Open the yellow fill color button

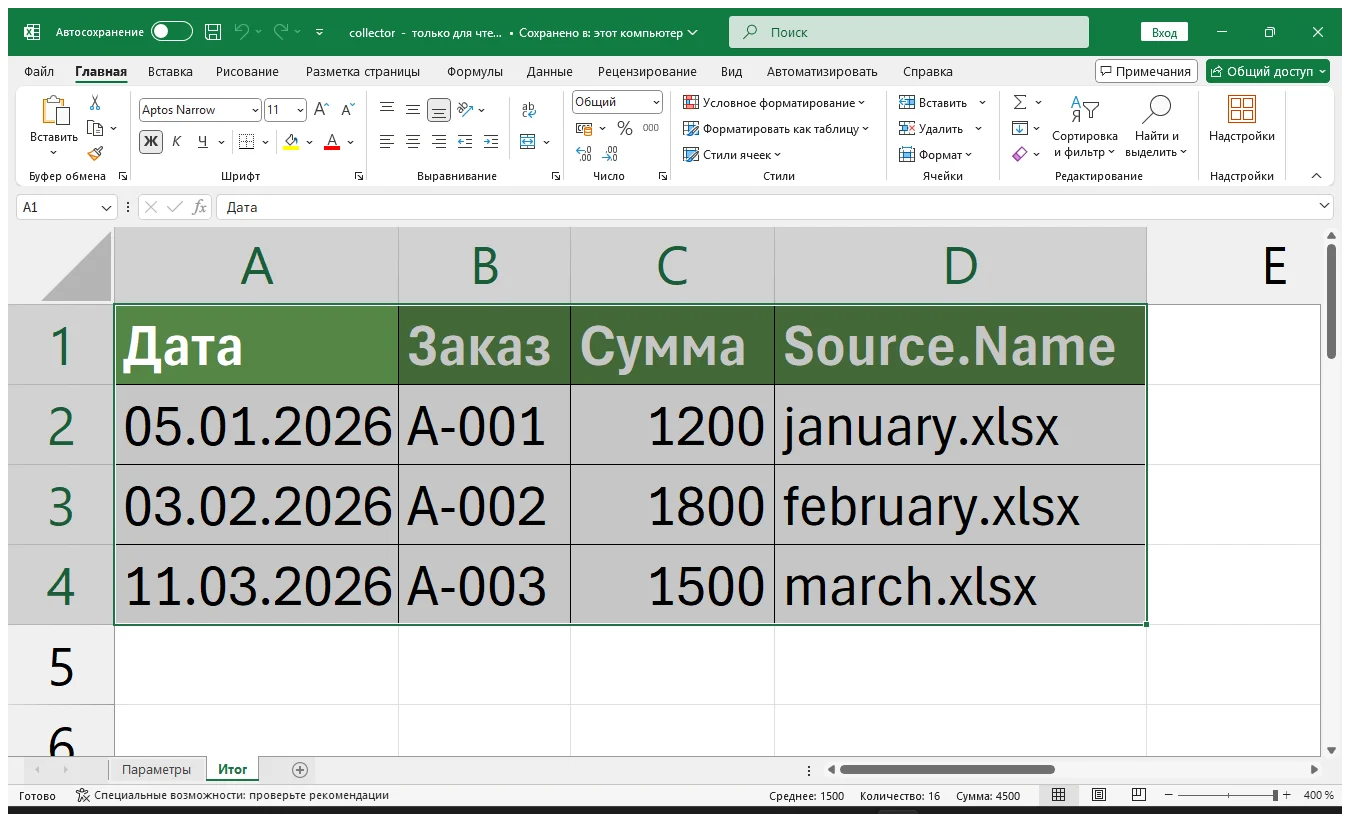pyautogui.click(x=291, y=142)
